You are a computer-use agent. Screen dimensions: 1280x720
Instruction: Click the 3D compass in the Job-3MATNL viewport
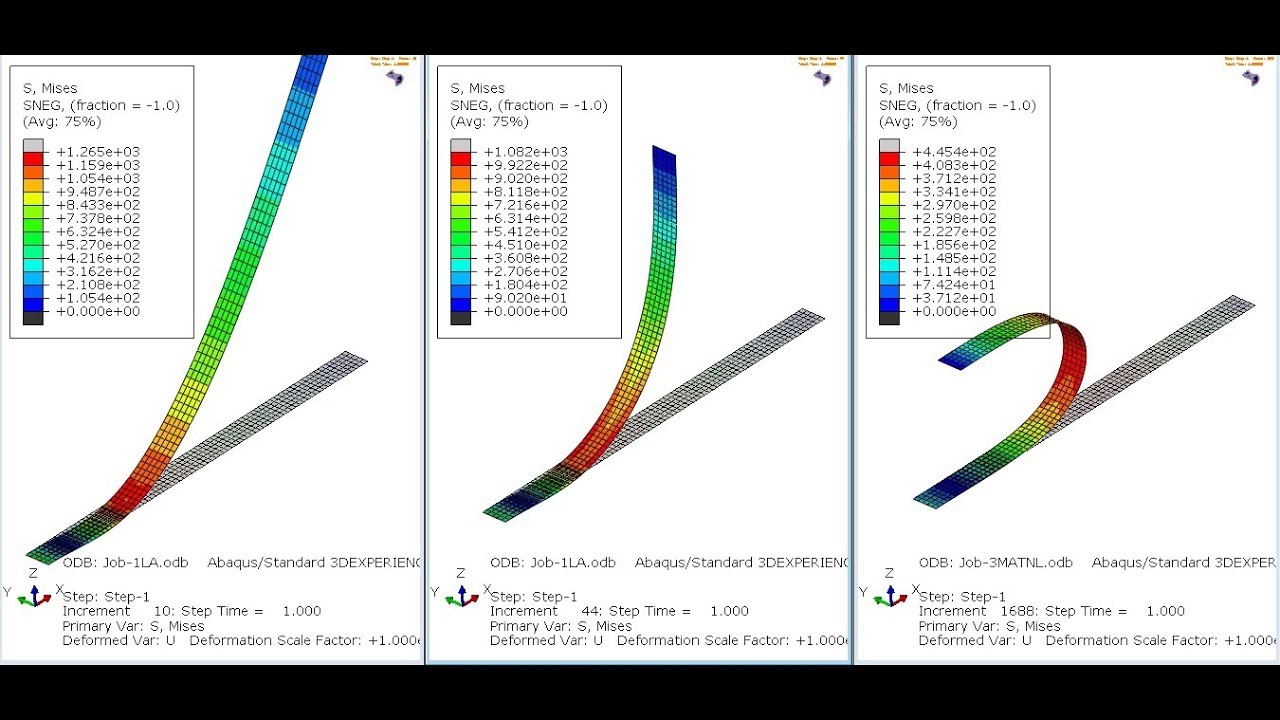[1251, 77]
